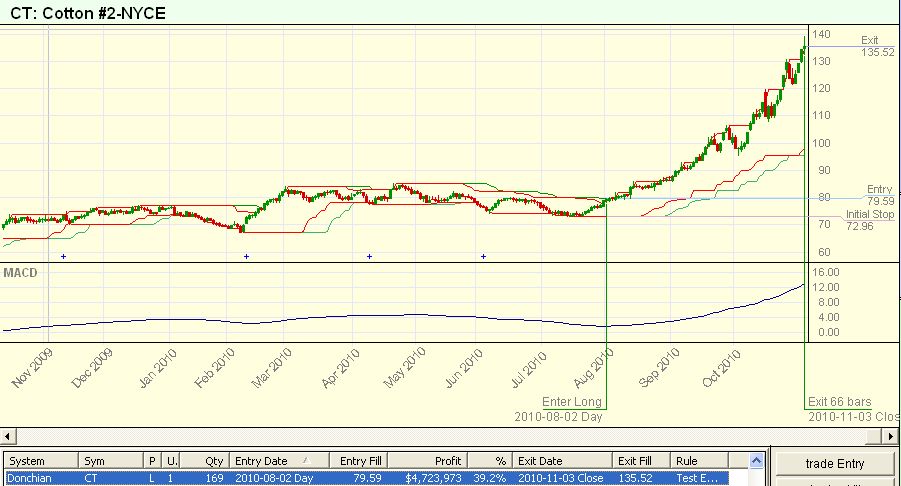Image resolution: width=901 pixels, height=486 pixels.
Task: Click the Rule column header
Action: pyautogui.click(x=706, y=461)
